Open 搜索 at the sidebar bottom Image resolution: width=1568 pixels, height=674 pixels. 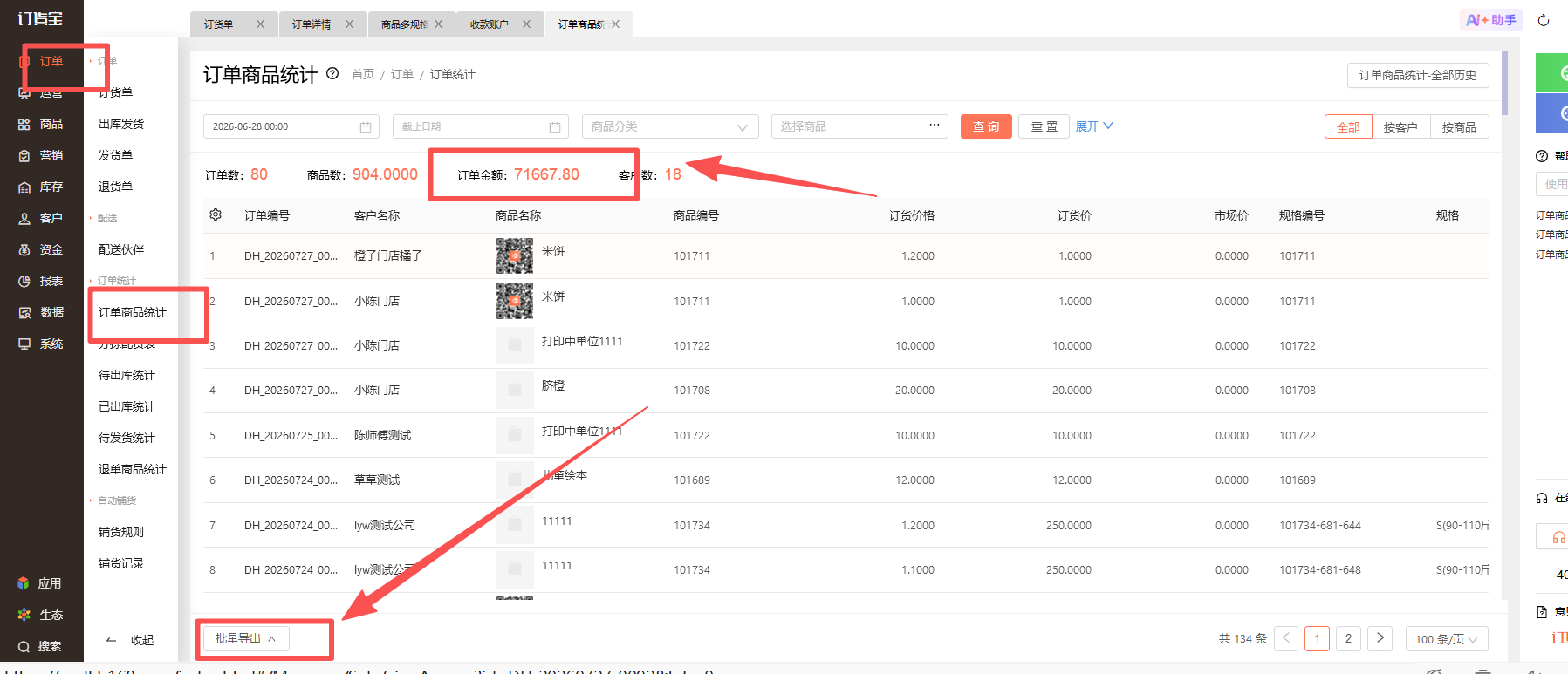point(40,646)
